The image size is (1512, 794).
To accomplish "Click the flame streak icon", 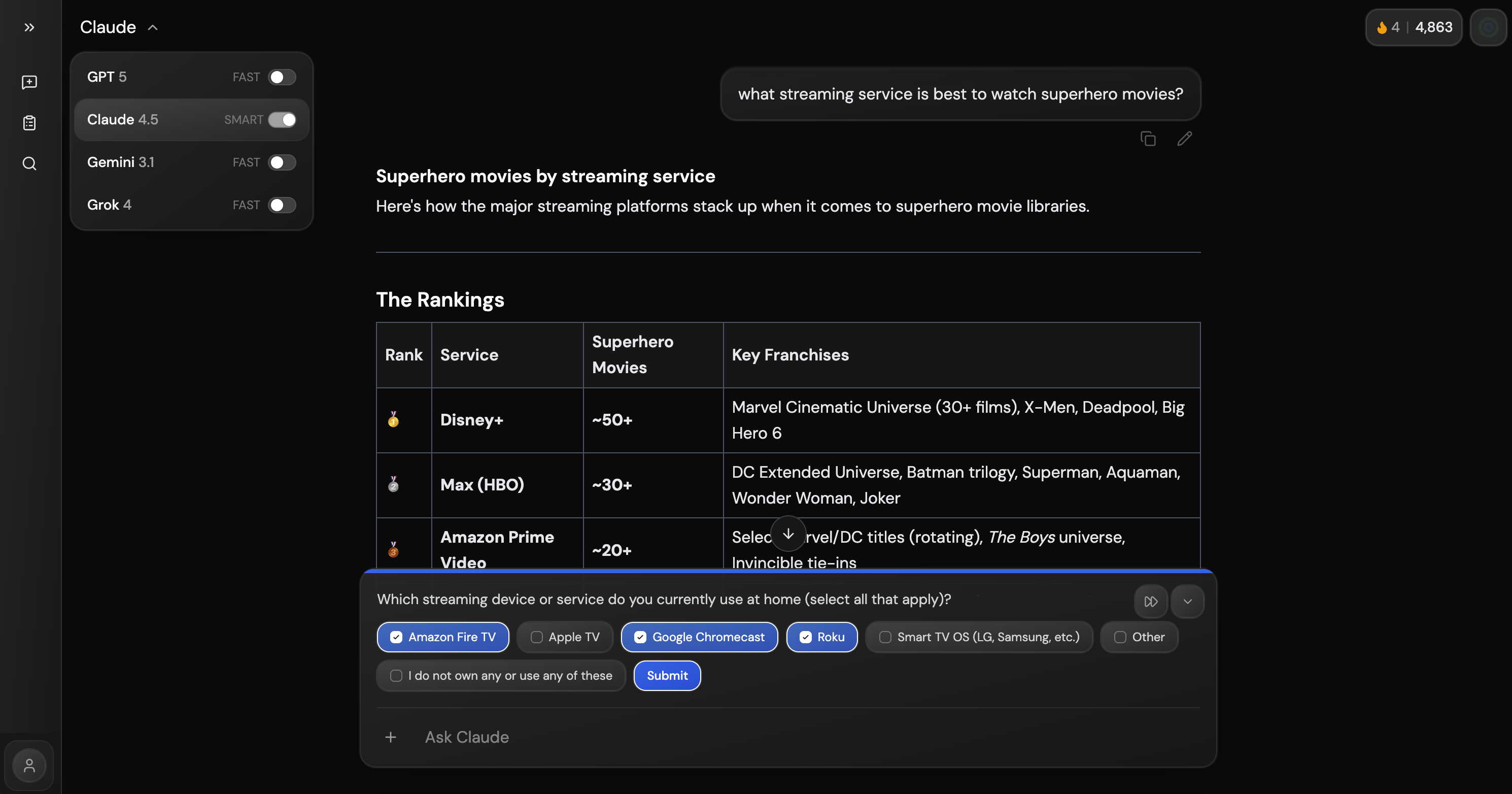I will 1382,27.
